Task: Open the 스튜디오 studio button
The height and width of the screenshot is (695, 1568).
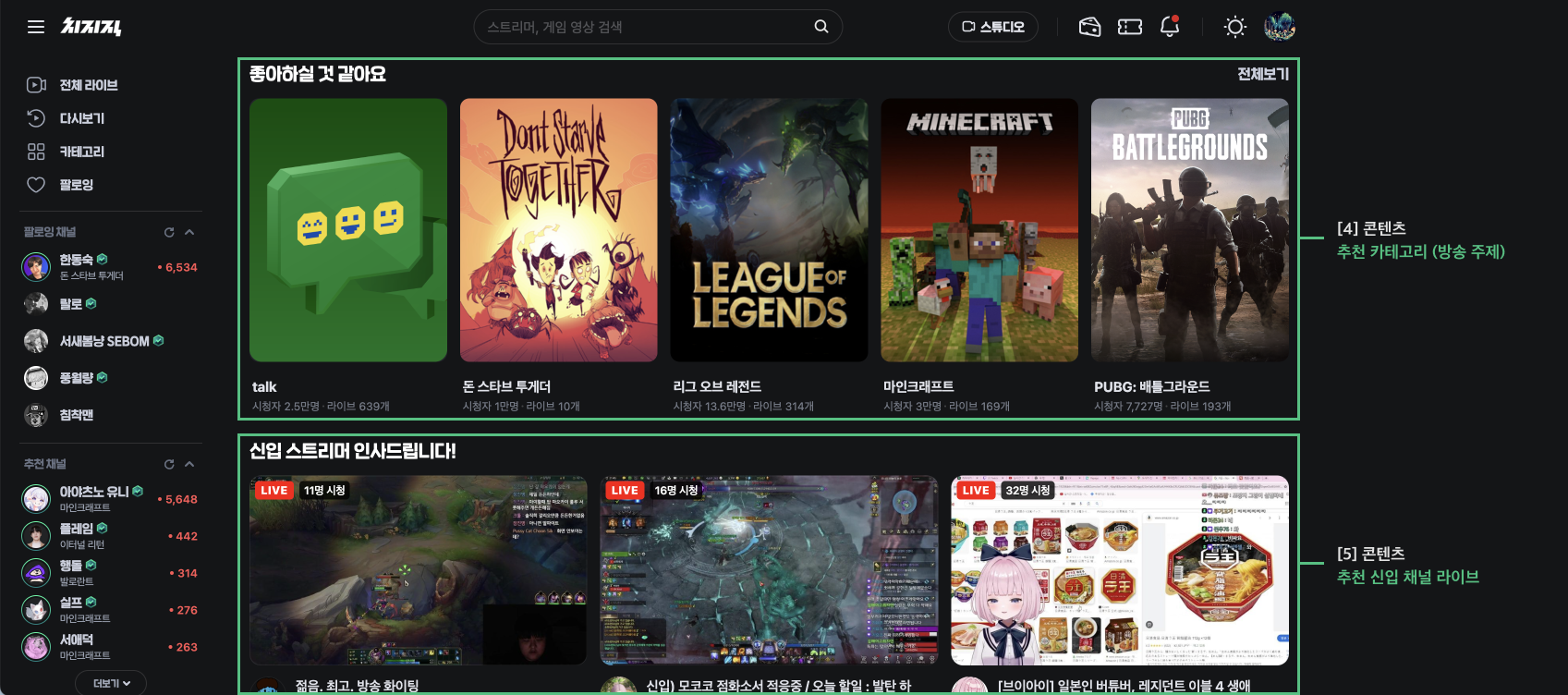Action: 993,27
